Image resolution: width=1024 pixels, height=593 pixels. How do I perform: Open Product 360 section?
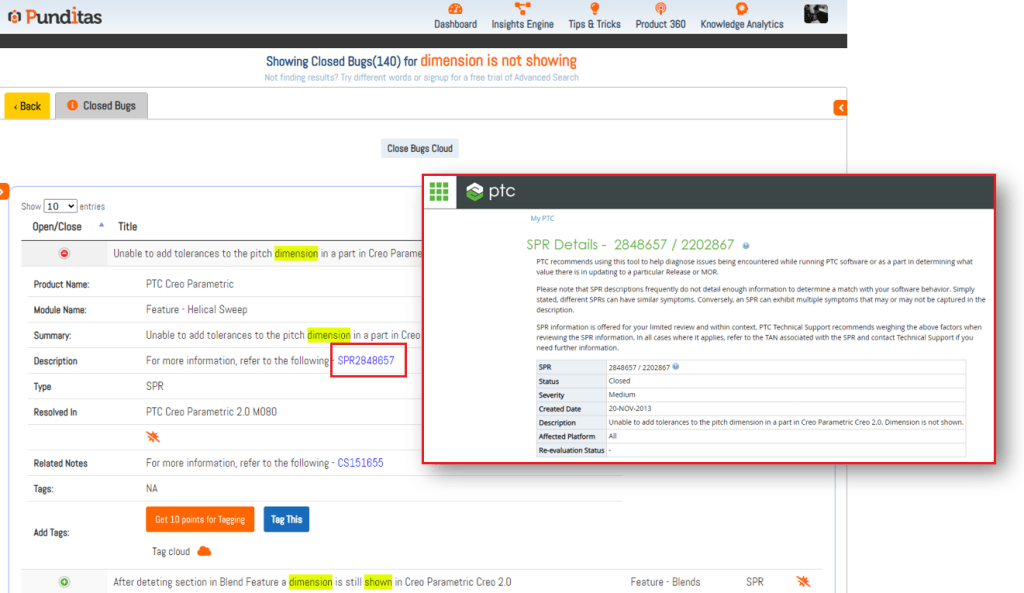coord(660,16)
